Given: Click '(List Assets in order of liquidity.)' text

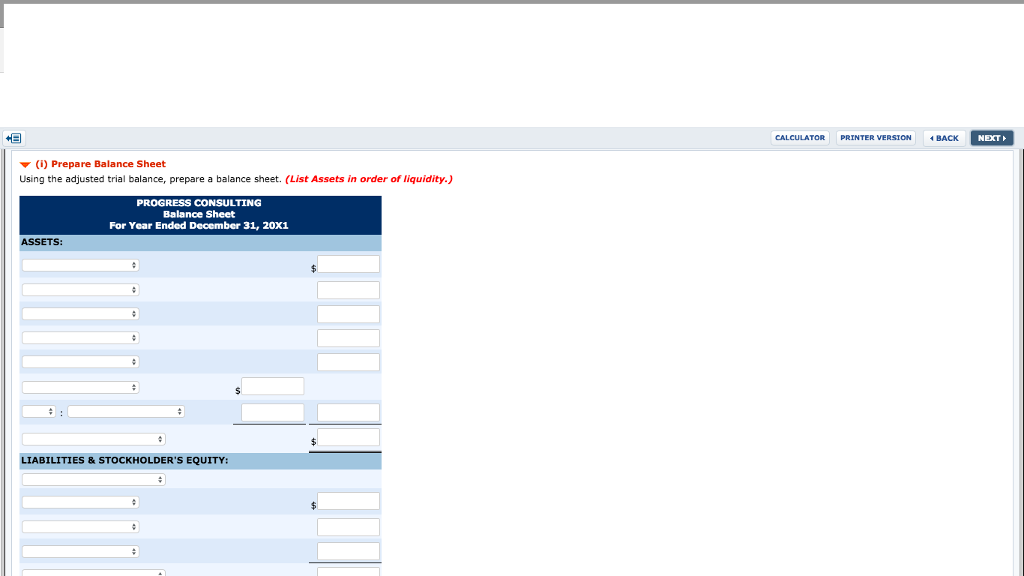Looking at the screenshot, I should [369, 179].
